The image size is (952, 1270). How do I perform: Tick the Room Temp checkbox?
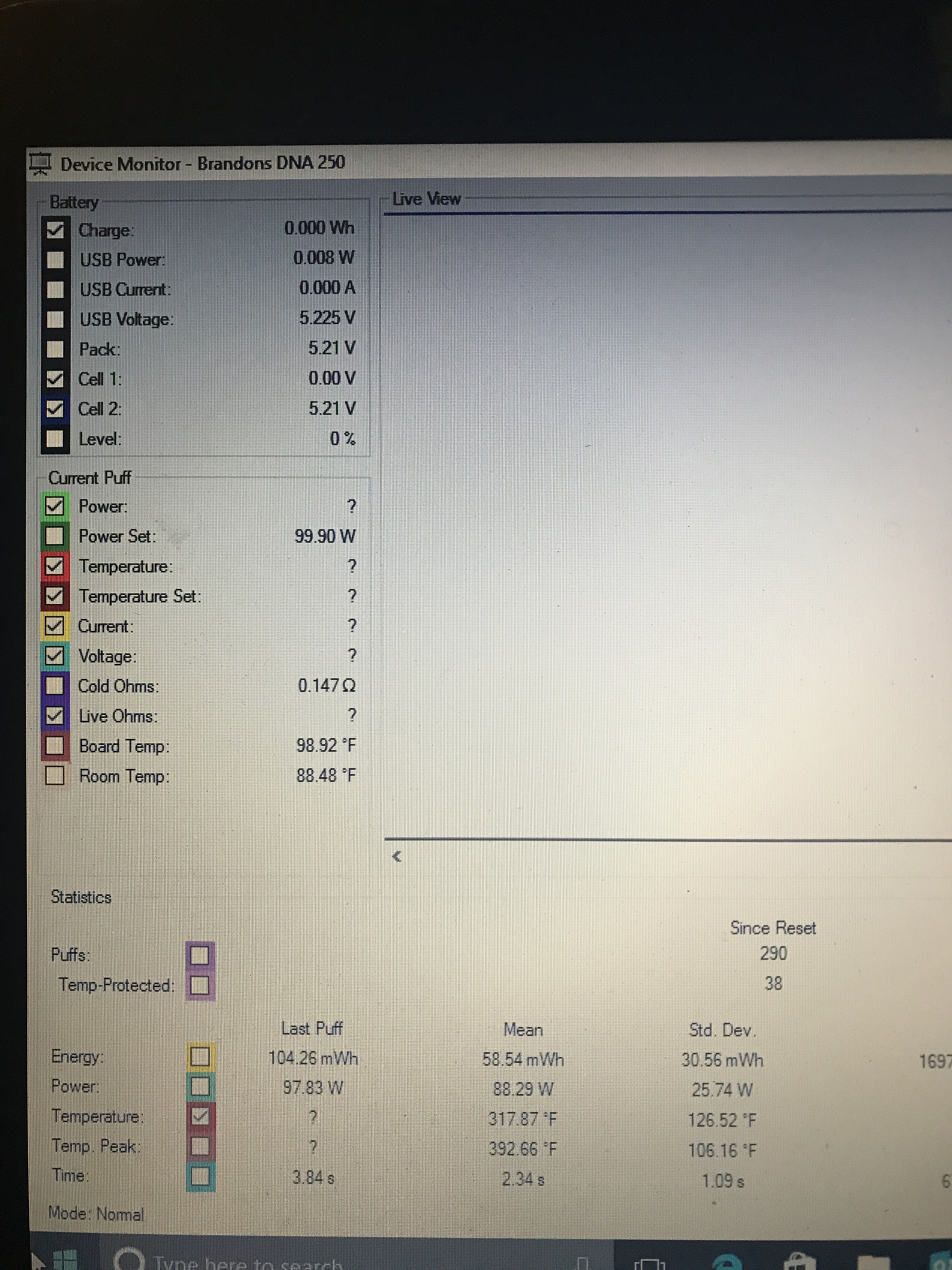pos(54,776)
